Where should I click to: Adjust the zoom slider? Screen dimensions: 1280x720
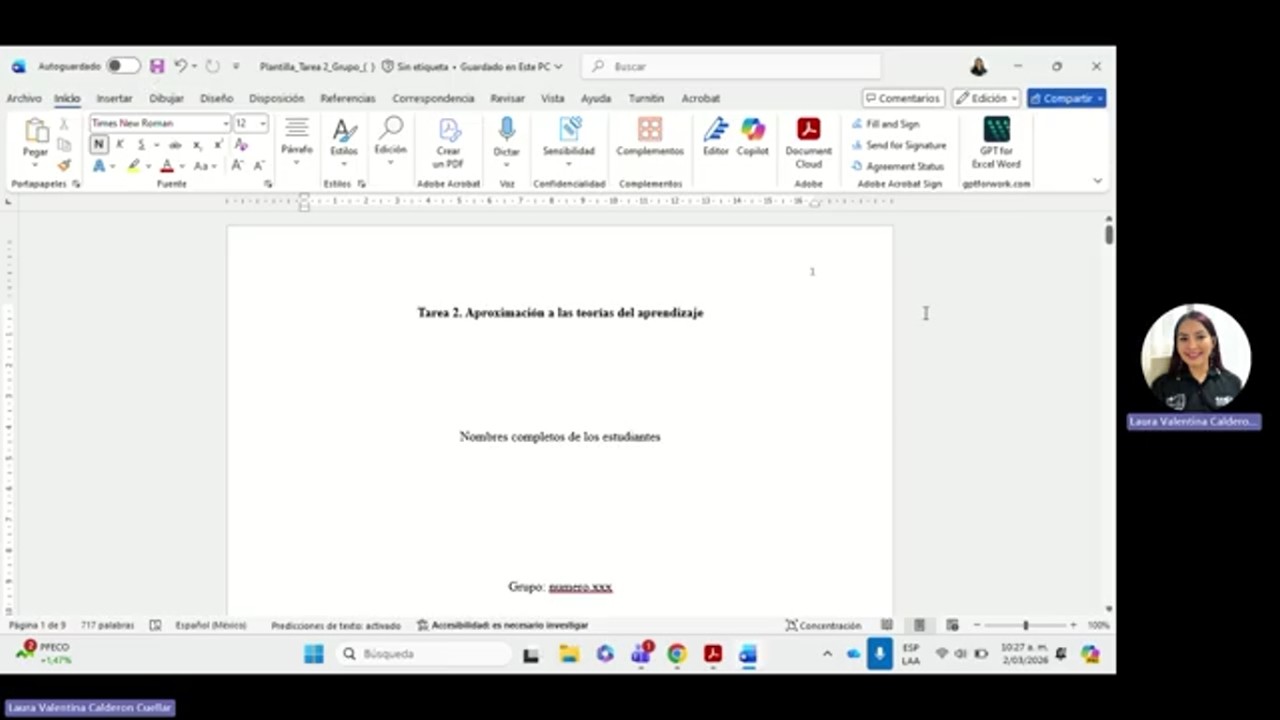click(1025, 625)
